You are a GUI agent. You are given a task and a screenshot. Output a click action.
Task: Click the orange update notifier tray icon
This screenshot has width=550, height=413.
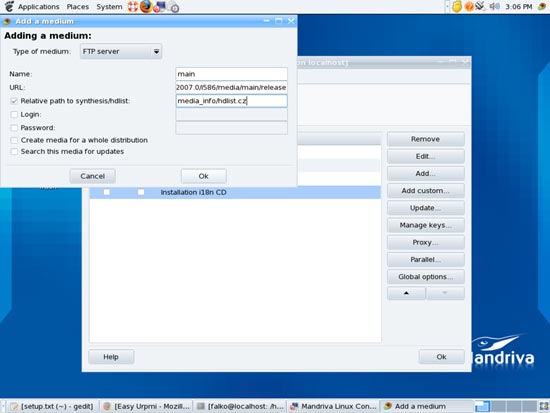click(x=469, y=7)
